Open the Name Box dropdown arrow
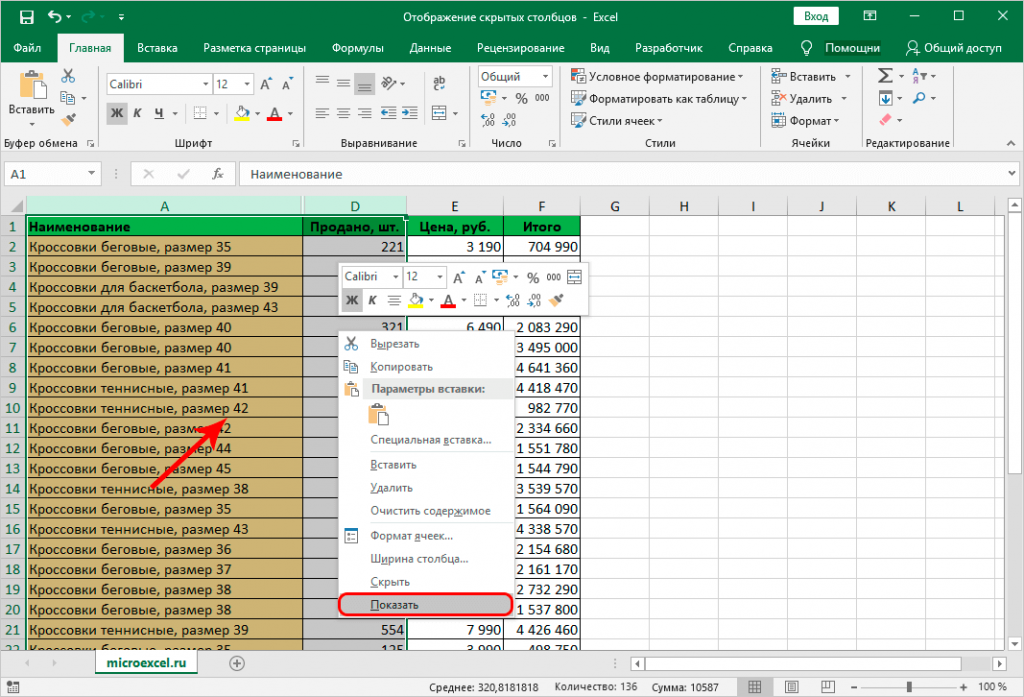1024x697 pixels. coord(91,174)
